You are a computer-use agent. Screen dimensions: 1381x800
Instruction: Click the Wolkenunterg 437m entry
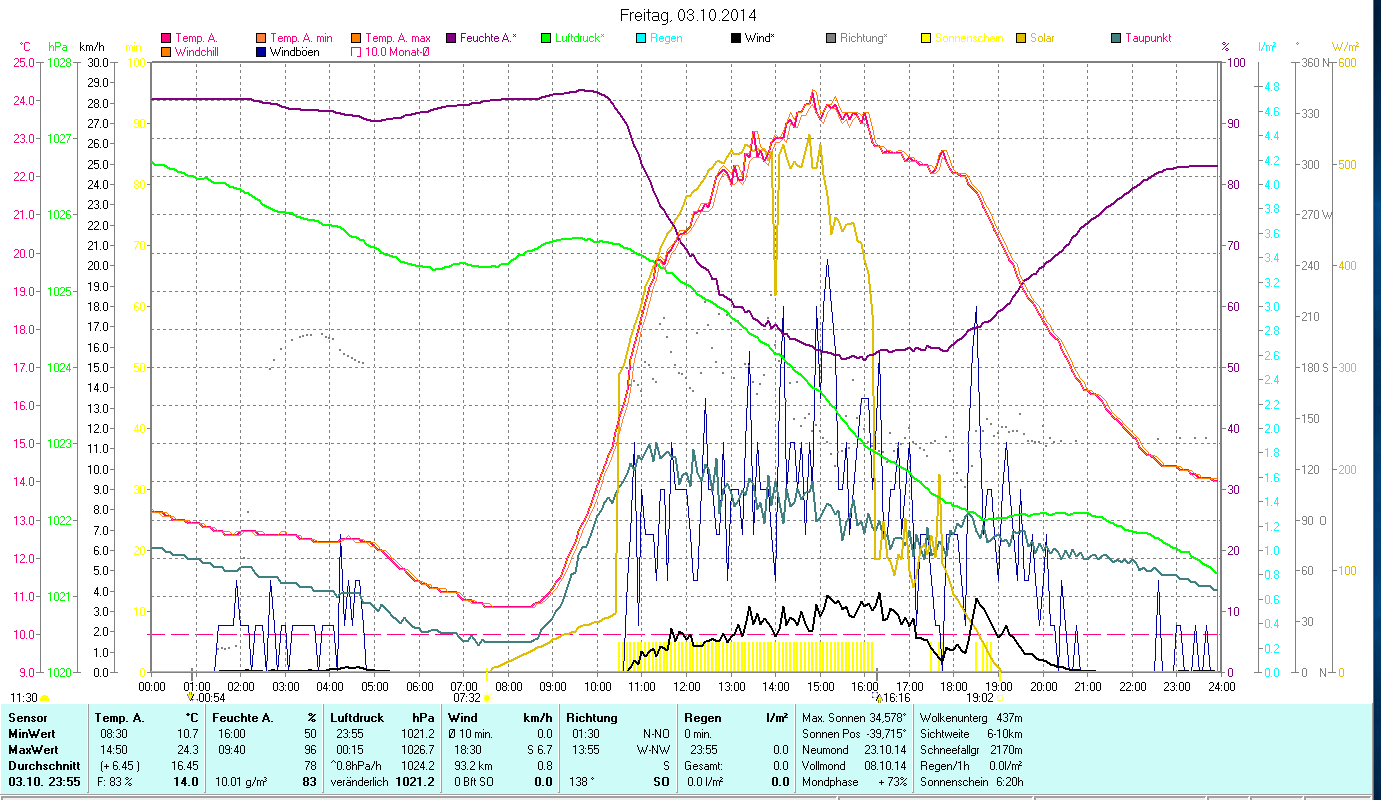pos(971,718)
